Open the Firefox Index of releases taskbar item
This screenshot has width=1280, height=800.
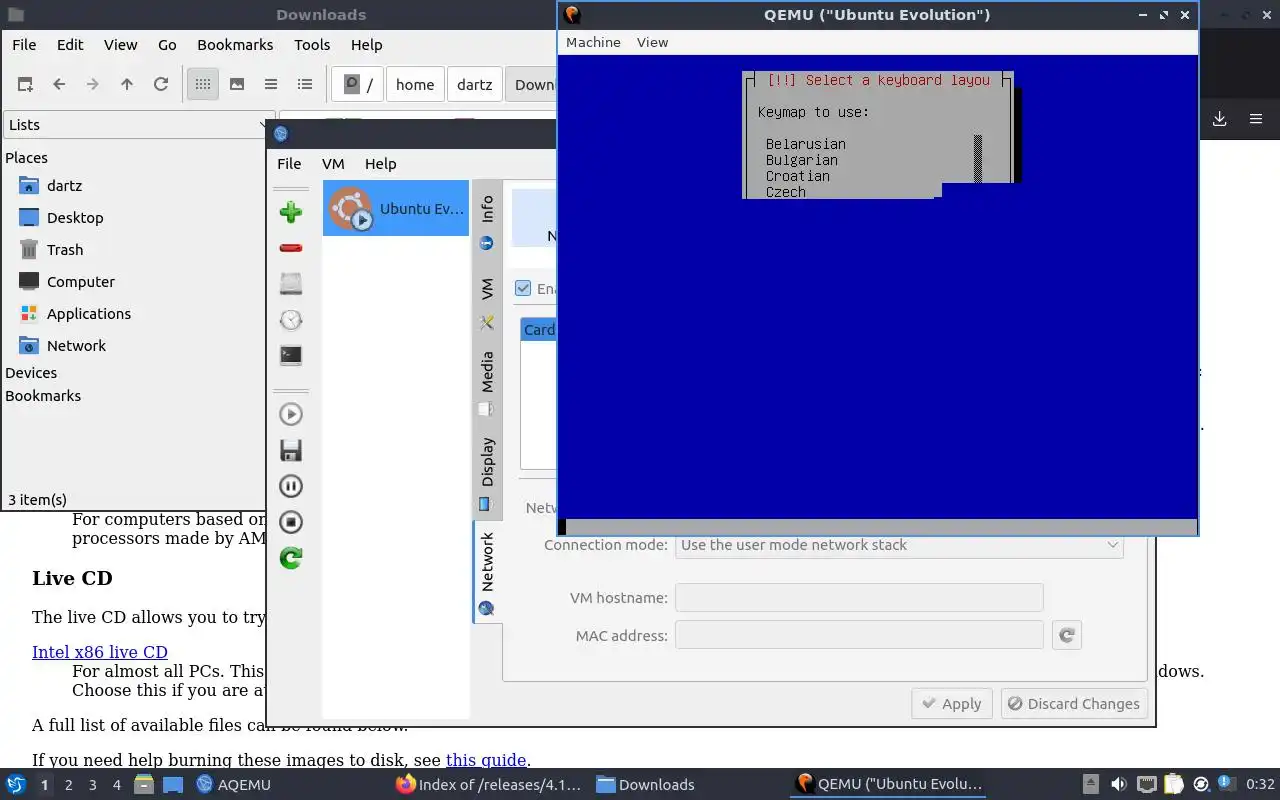tap(488, 784)
